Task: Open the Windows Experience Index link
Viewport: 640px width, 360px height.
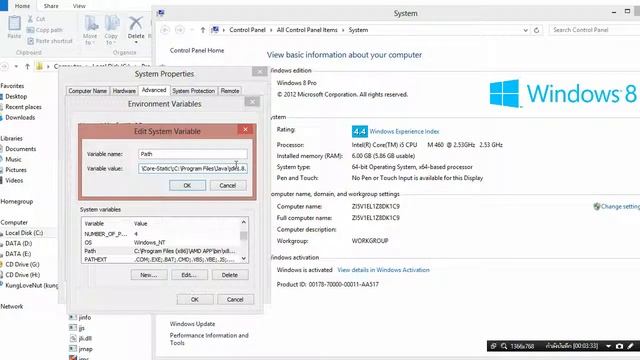Action: tap(404, 131)
